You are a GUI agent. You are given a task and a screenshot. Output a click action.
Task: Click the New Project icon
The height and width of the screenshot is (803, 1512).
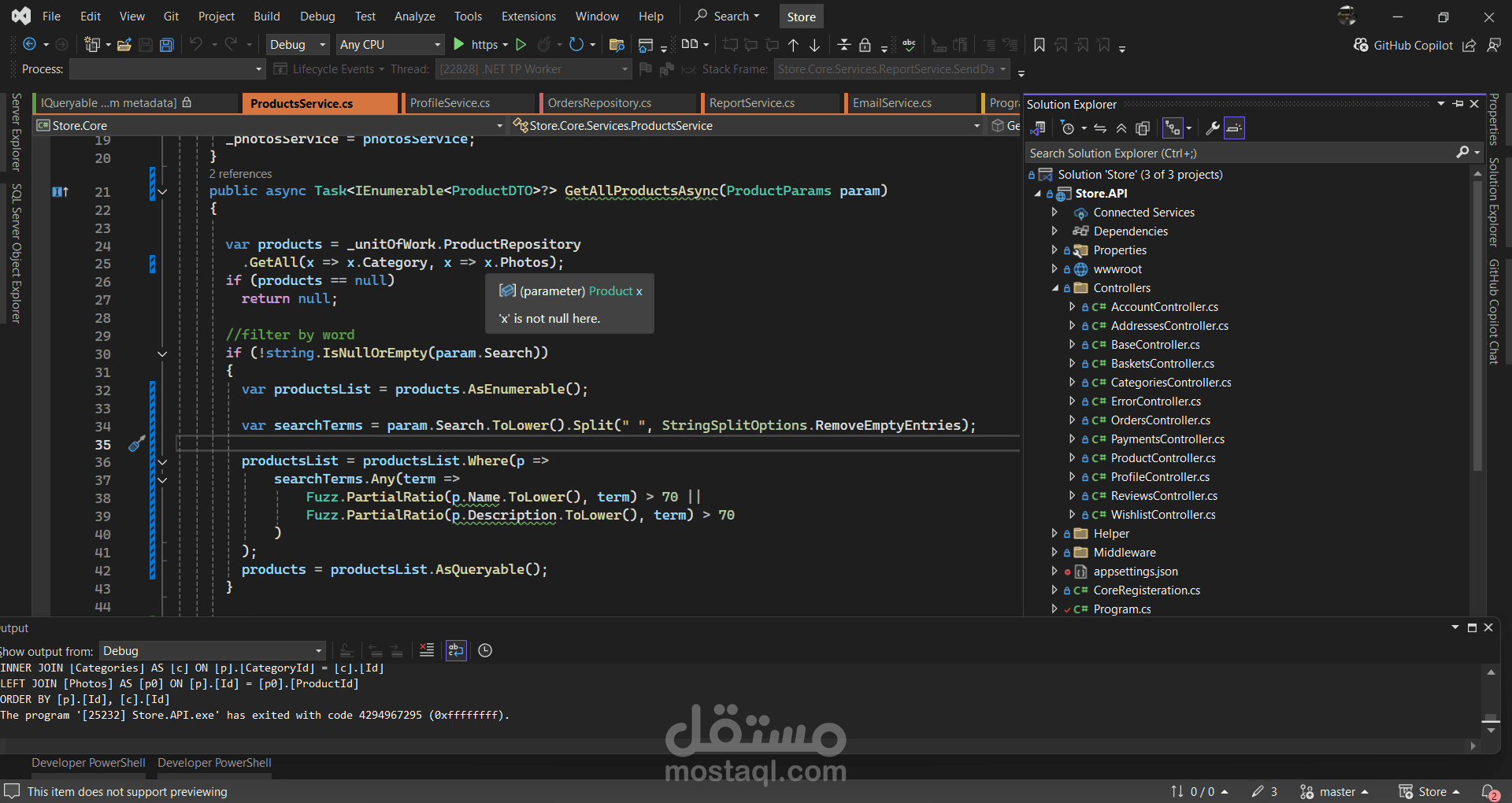92,45
